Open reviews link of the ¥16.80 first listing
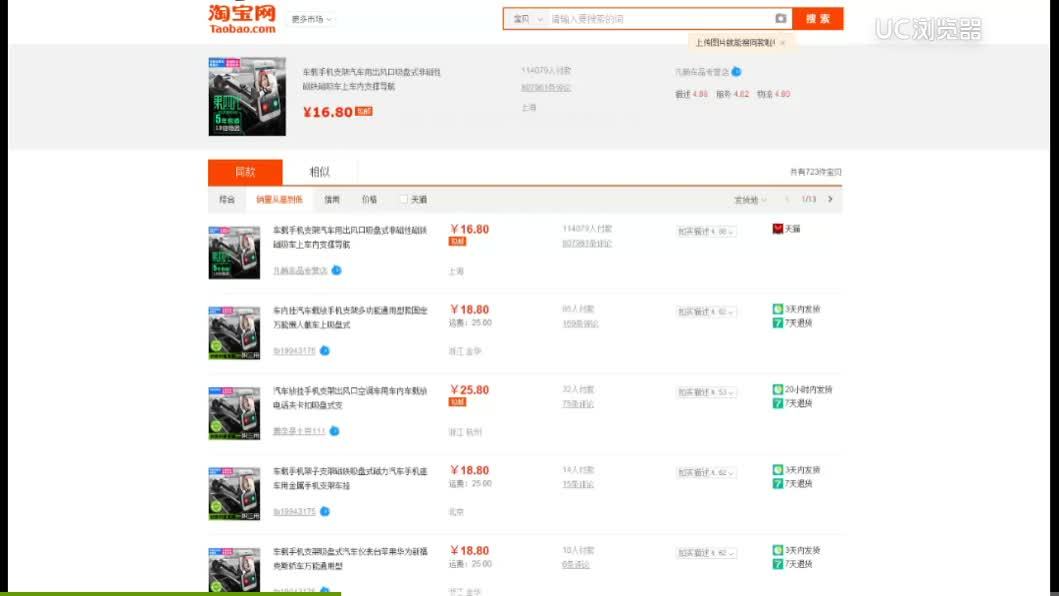Image resolution: width=1059 pixels, height=596 pixels. tap(587, 243)
